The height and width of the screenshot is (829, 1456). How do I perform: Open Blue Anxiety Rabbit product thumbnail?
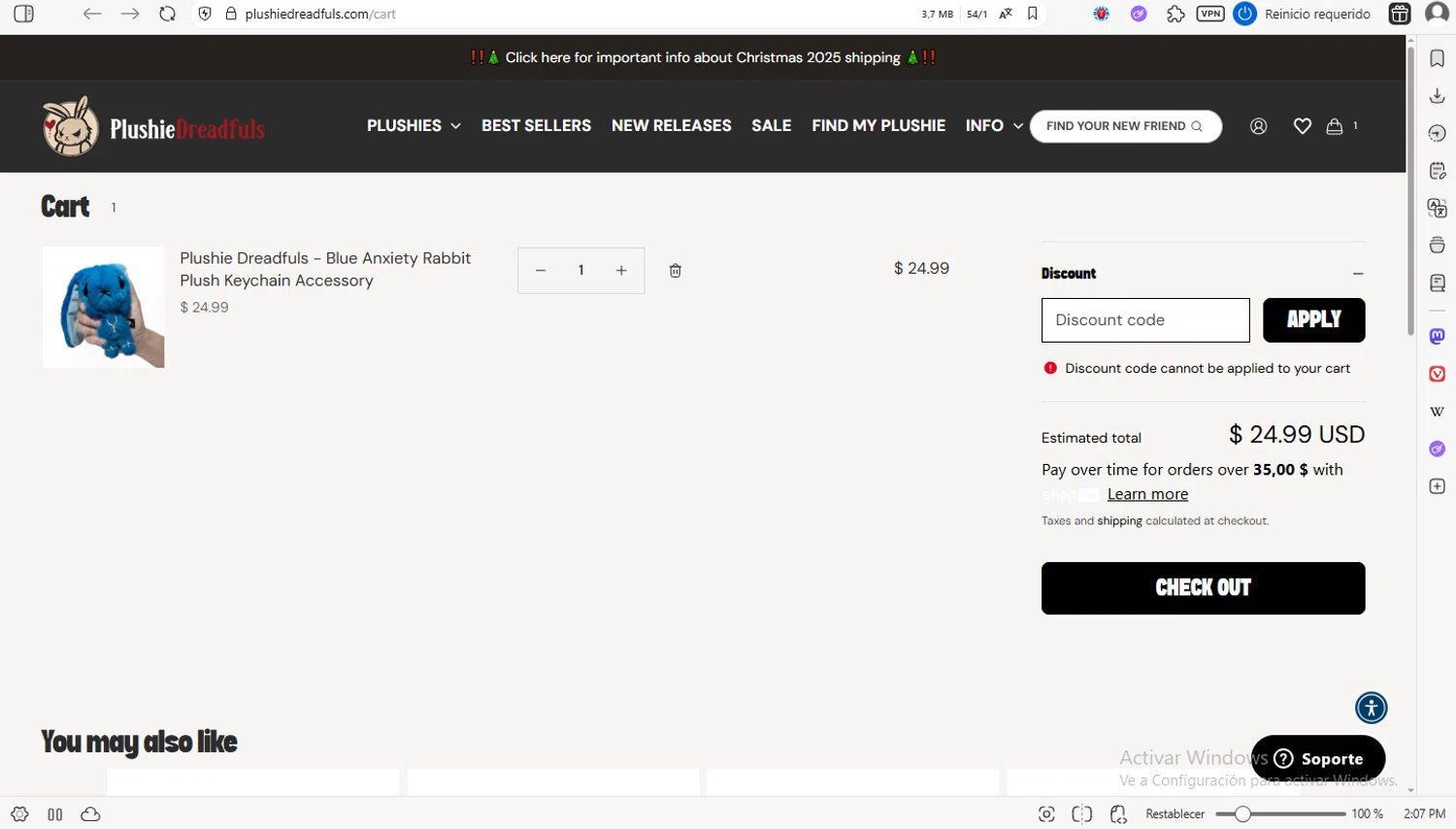click(x=103, y=307)
